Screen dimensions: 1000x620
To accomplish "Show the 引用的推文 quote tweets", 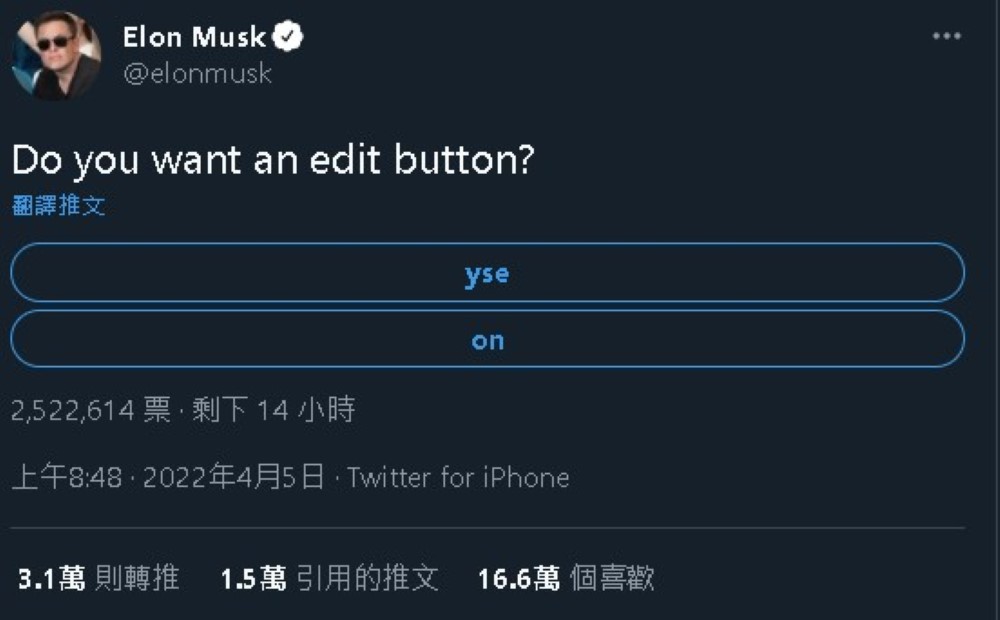I will point(368,578).
